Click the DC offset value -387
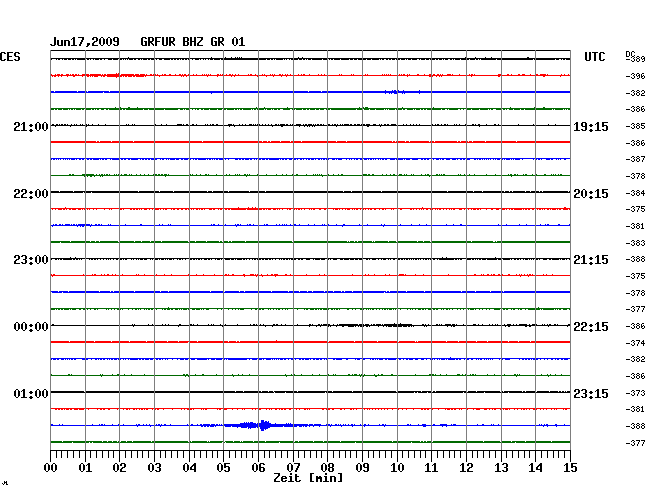 click(x=635, y=159)
